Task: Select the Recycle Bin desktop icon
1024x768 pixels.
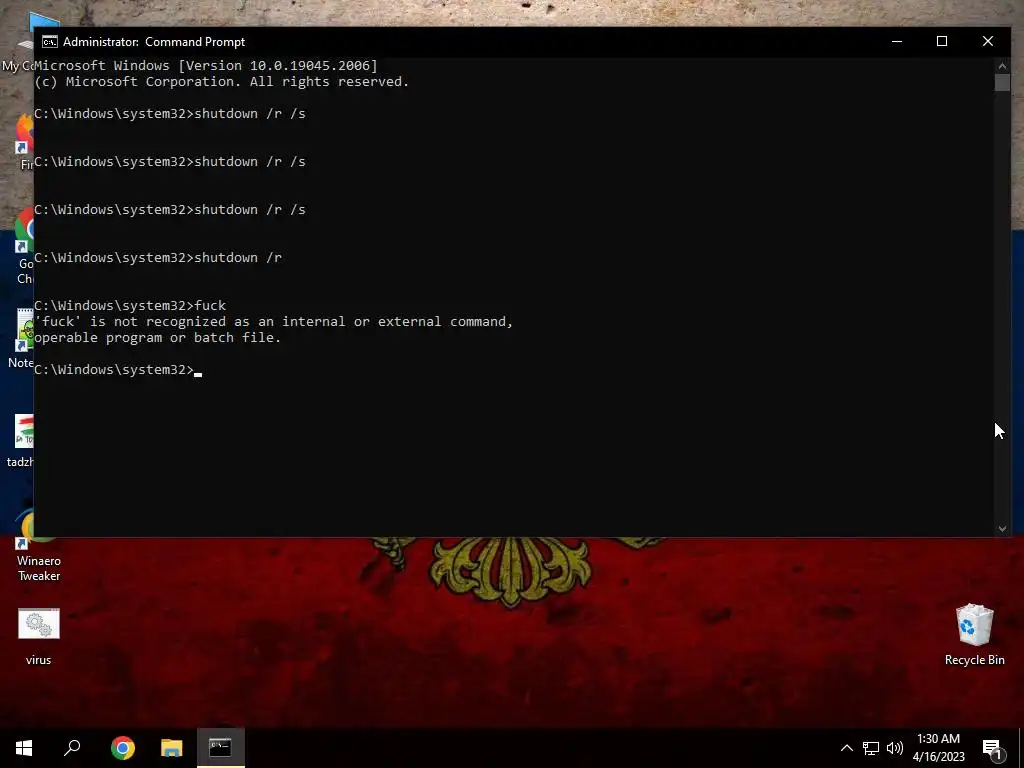Action: [x=974, y=635]
